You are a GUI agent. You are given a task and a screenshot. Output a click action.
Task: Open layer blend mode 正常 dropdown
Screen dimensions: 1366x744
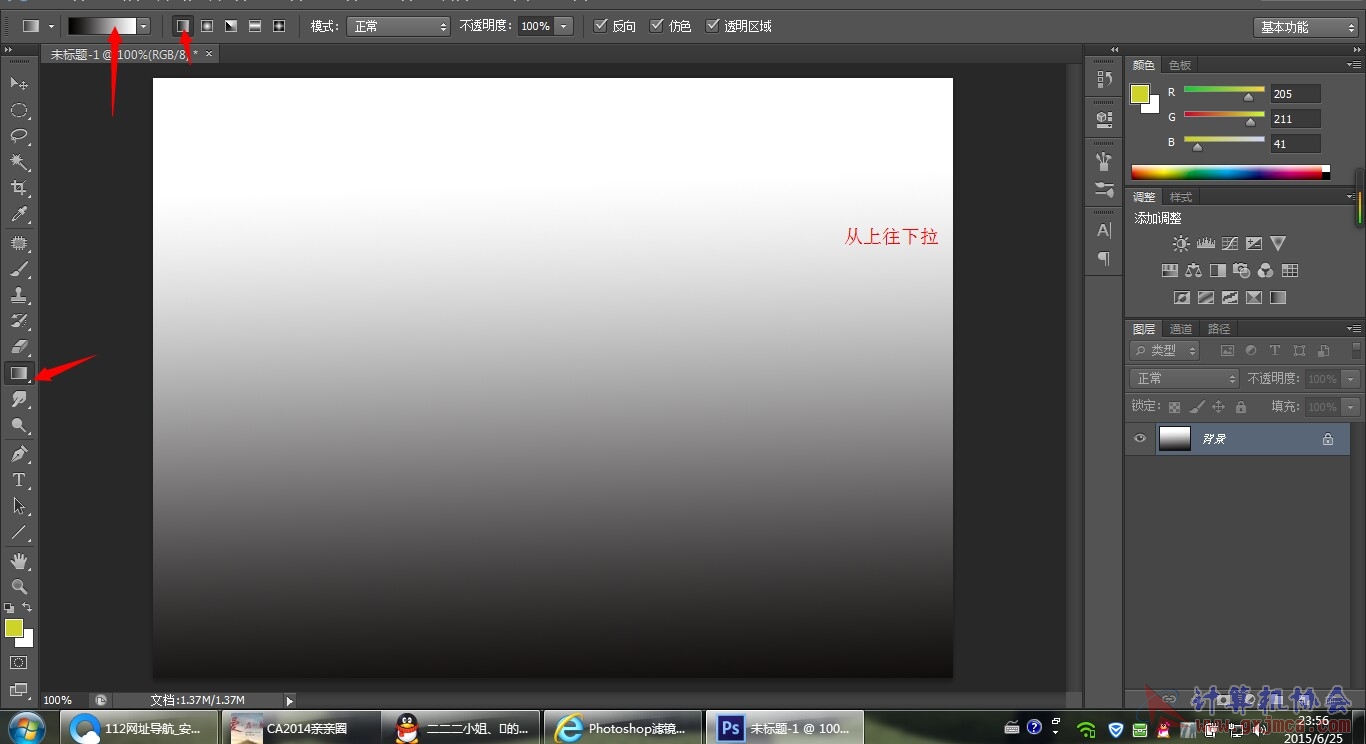coord(1185,379)
